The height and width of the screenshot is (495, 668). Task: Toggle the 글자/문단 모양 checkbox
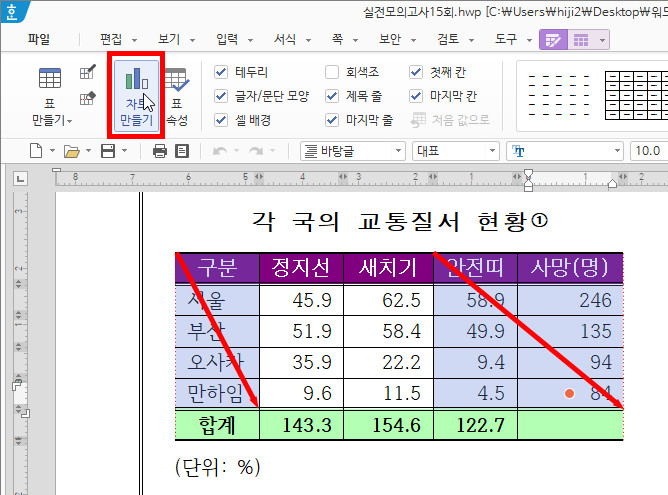221,96
